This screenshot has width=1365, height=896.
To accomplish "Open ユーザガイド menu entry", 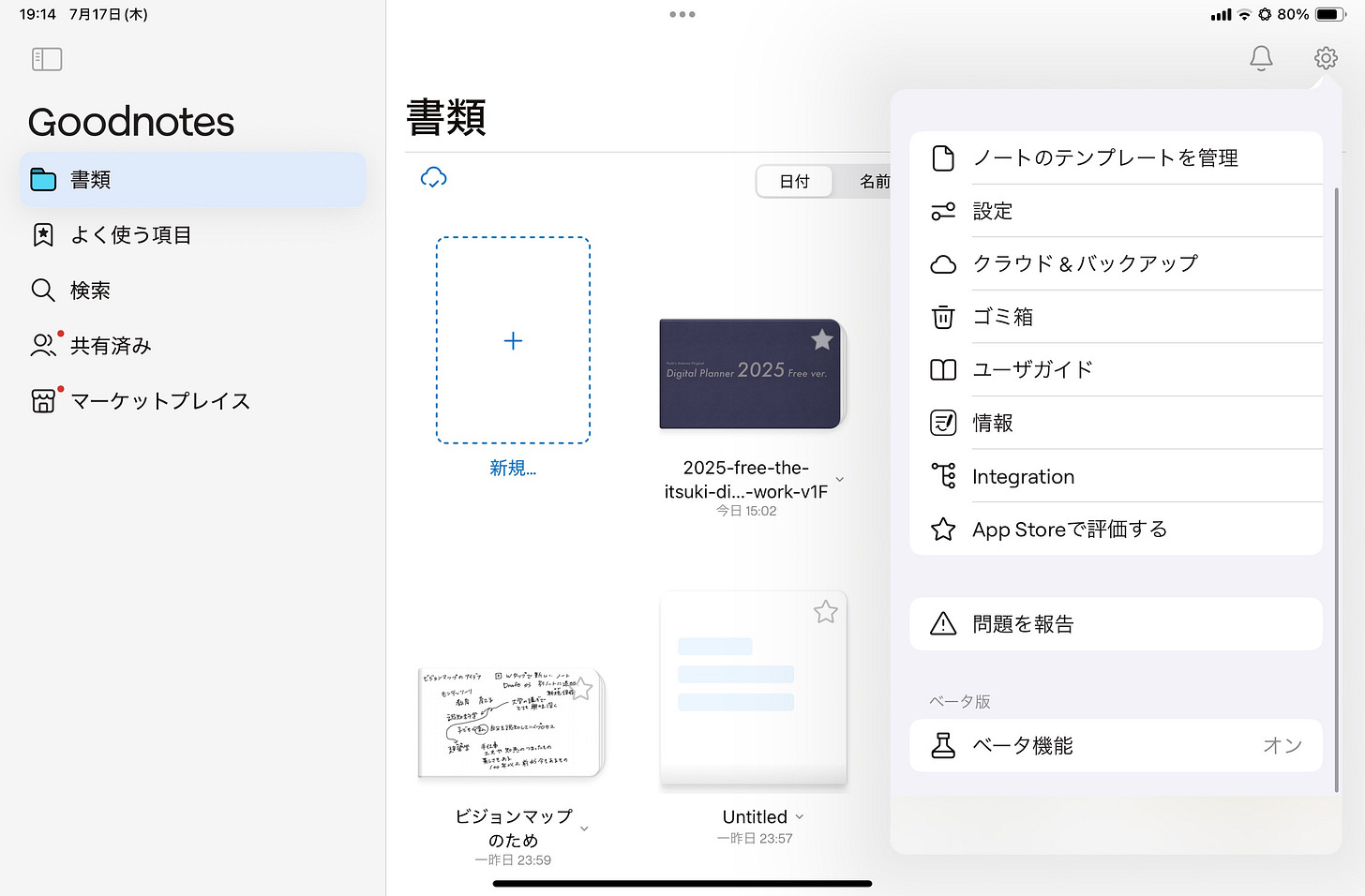I will coord(1116,369).
